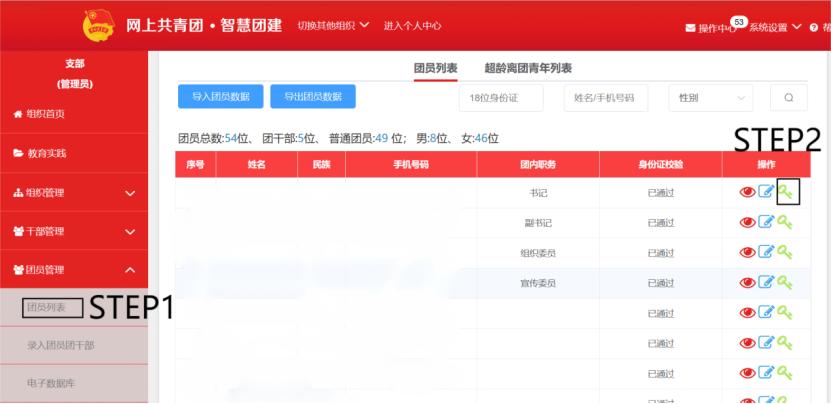Screen dimensions: 831x404
Task: Click the 手机号码 column header
Action: [411, 164]
